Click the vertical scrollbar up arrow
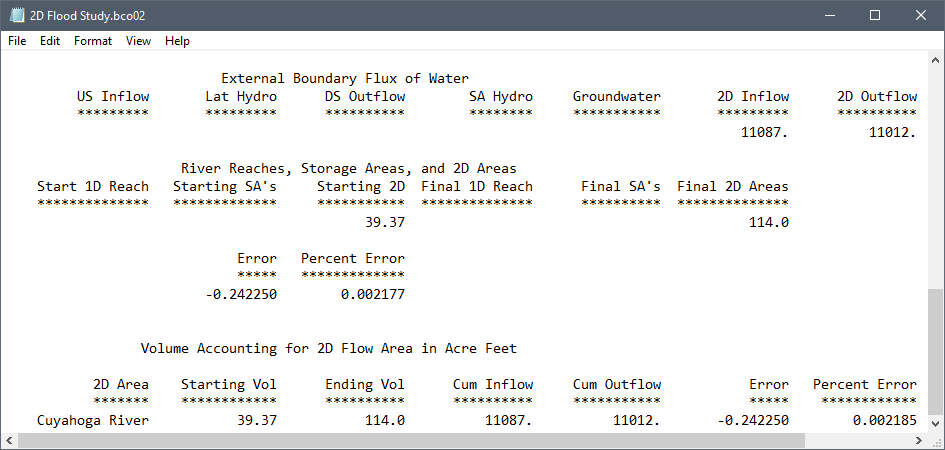Viewport: 945px width, 450px height. point(935,62)
